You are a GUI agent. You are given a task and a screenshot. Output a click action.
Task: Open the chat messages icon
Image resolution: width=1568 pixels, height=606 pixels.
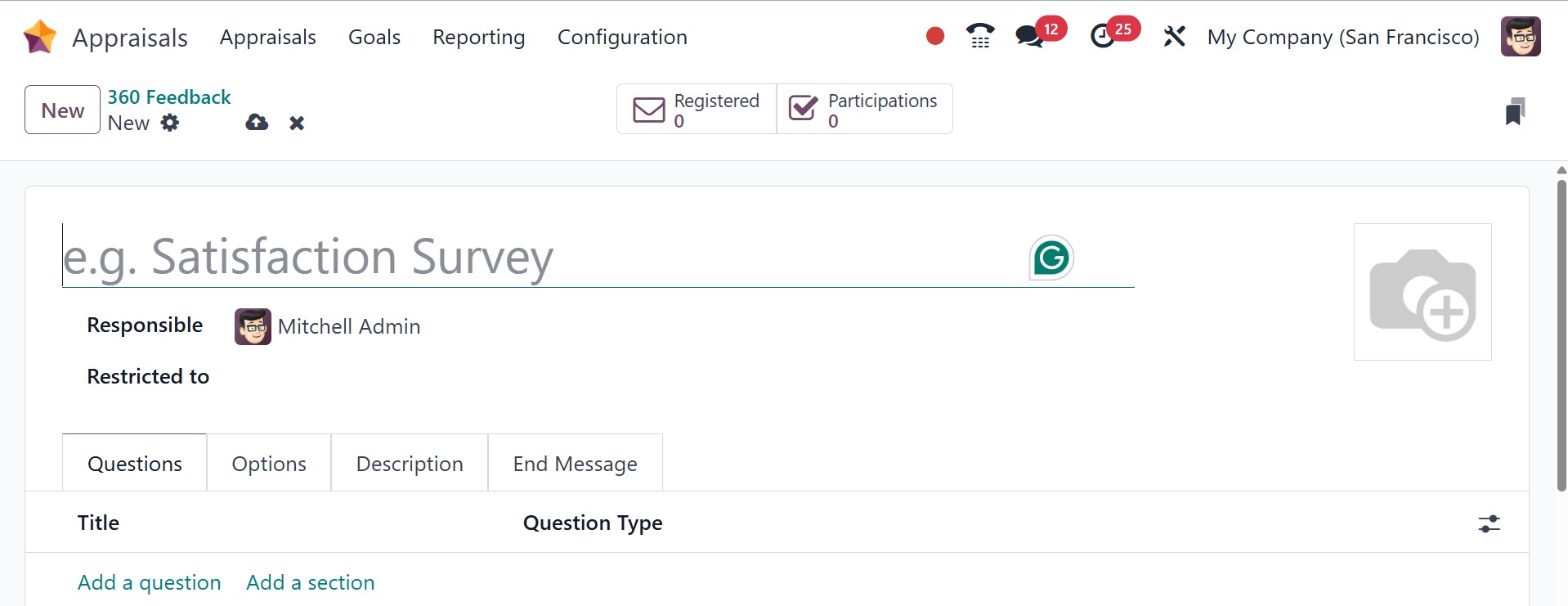pyautogui.click(x=1029, y=36)
